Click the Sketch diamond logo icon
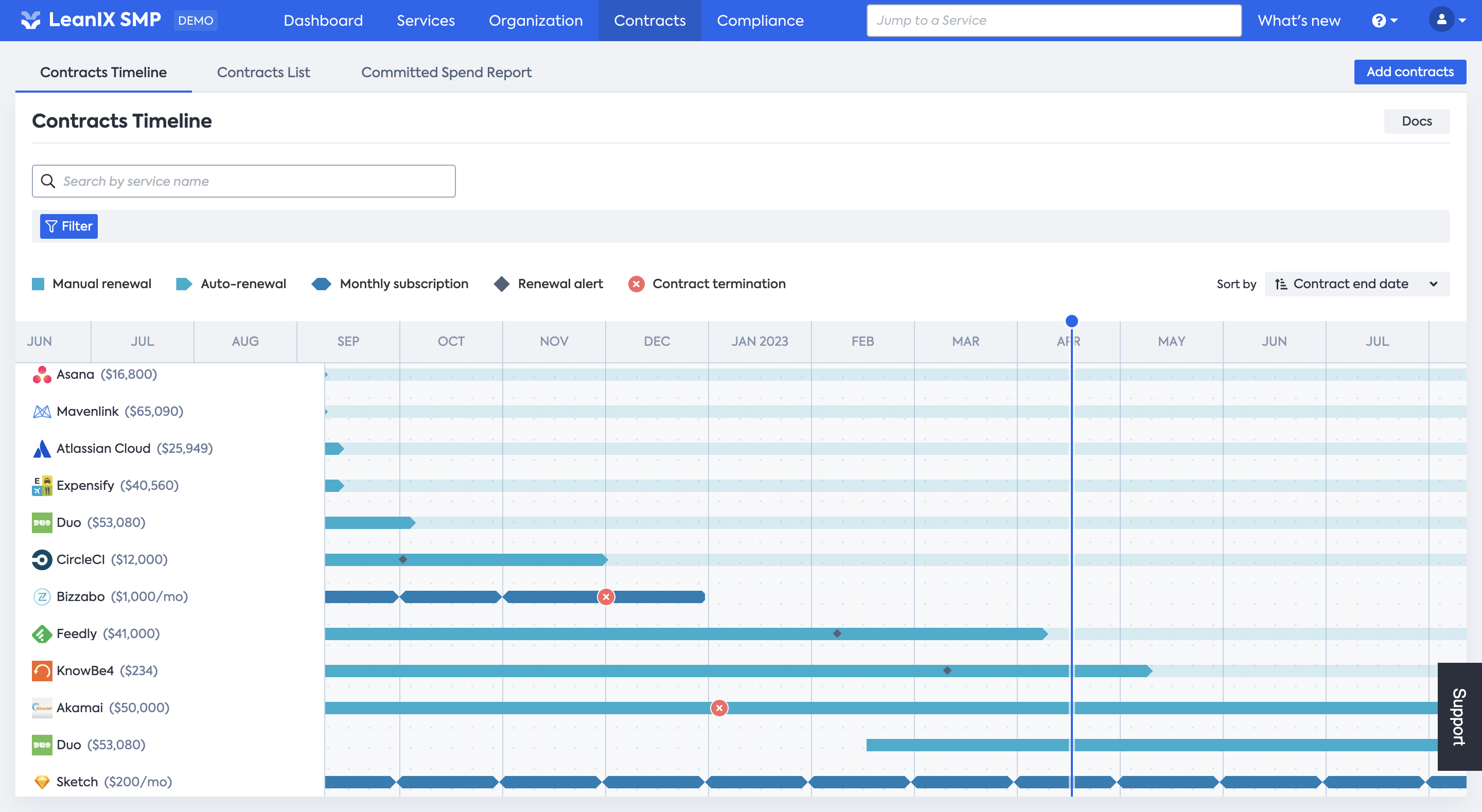Image resolution: width=1482 pixels, height=812 pixels. 41,782
